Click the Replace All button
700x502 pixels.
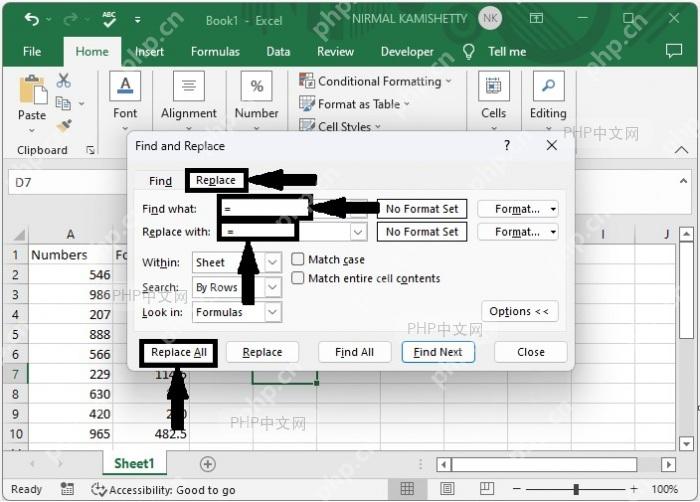[179, 352]
